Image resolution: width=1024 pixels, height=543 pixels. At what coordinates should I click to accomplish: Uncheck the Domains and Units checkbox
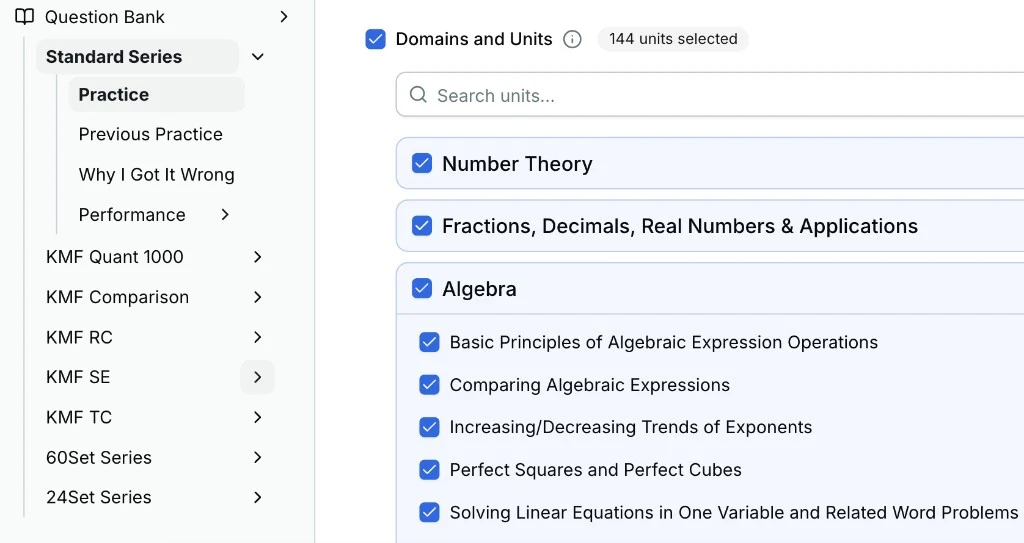pyautogui.click(x=376, y=39)
